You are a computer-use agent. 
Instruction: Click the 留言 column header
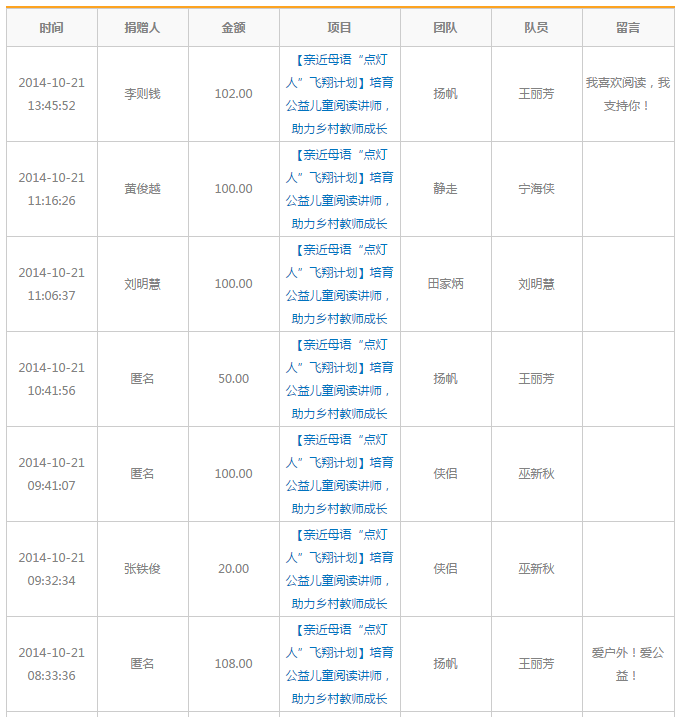point(628,28)
